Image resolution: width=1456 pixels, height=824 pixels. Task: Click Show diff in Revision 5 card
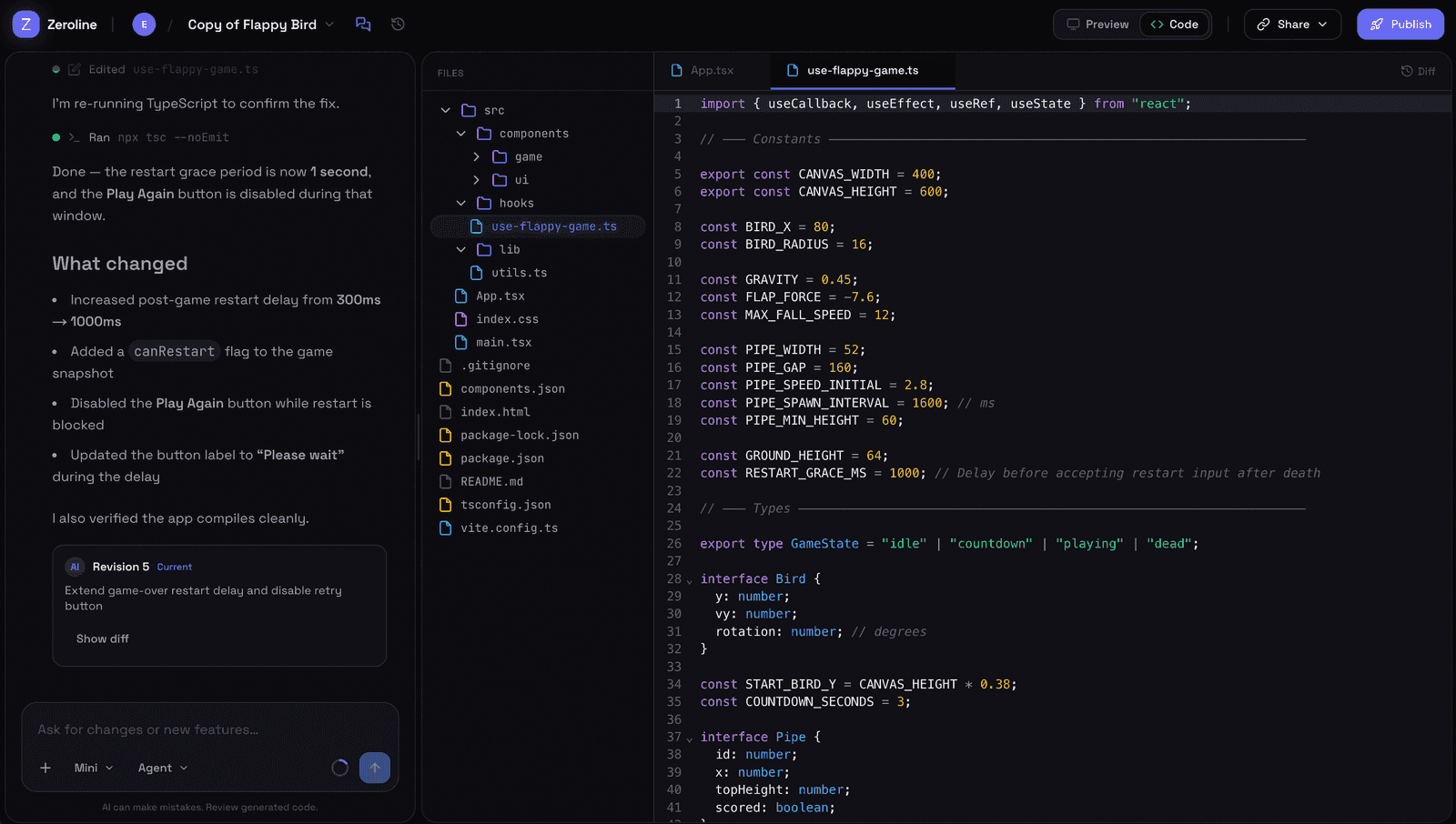[x=103, y=638]
